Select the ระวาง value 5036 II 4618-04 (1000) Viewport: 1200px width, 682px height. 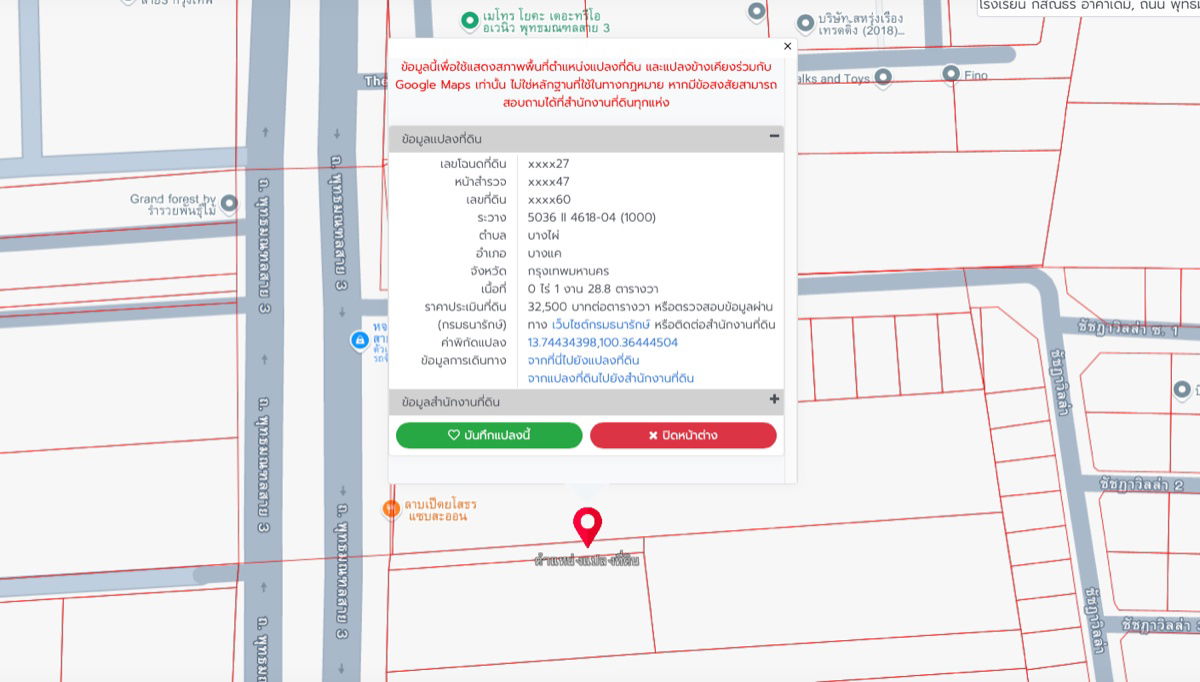coord(592,217)
